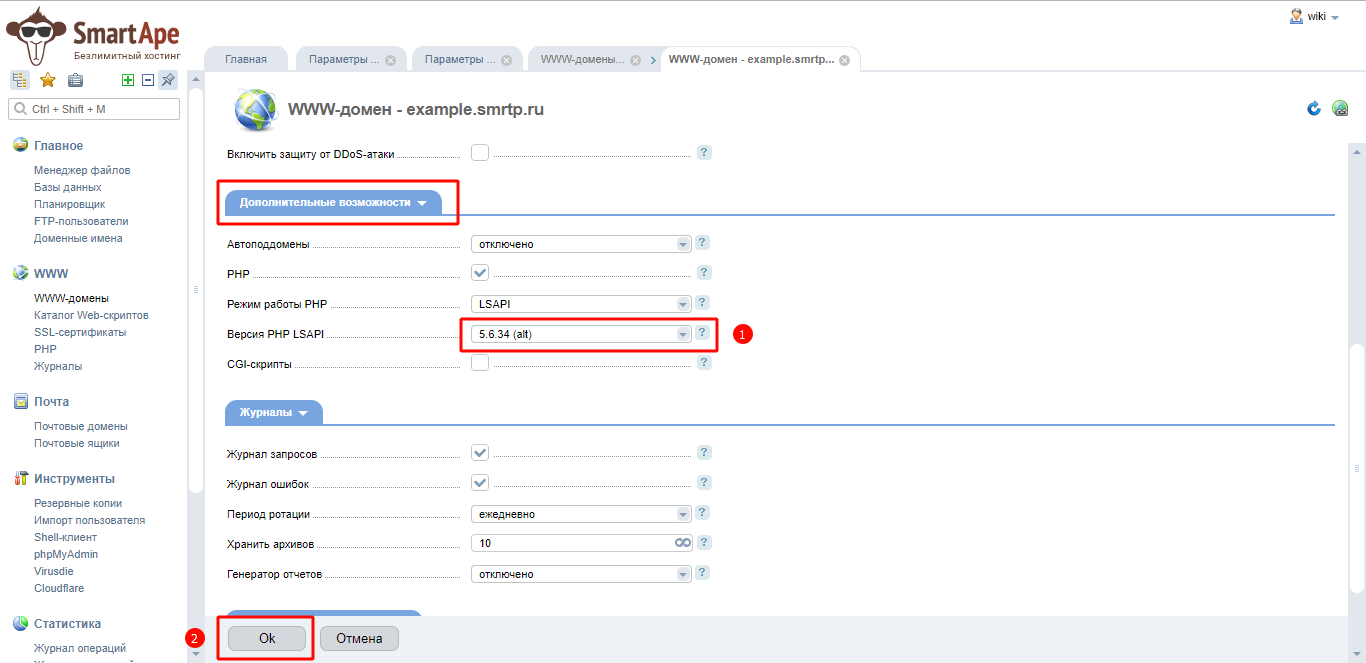
Task: Collapse the Дополнительные возможности section
Action: pyautogui.click(x=333, y=202)
